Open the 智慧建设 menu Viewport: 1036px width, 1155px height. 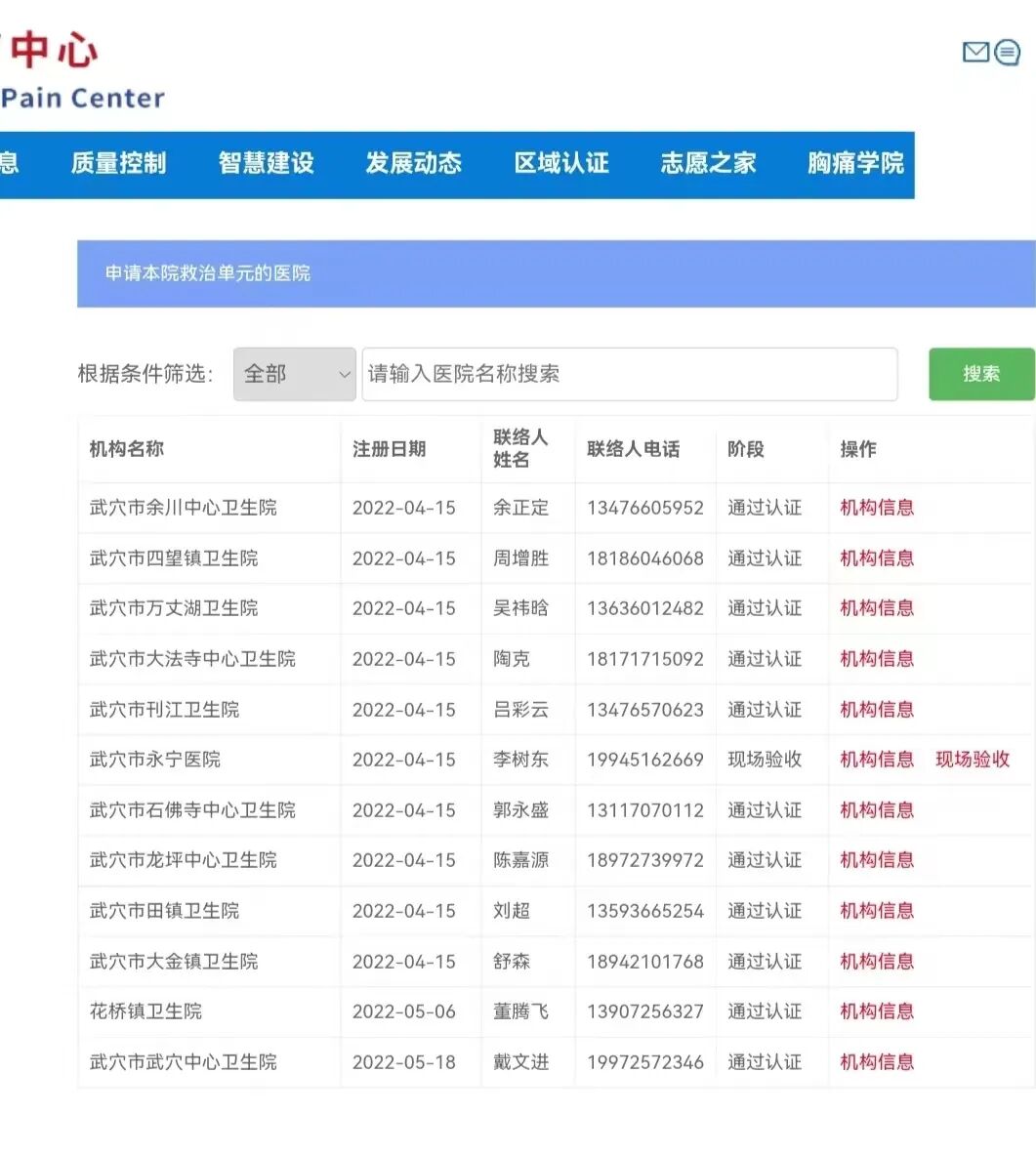click(266, 164)
